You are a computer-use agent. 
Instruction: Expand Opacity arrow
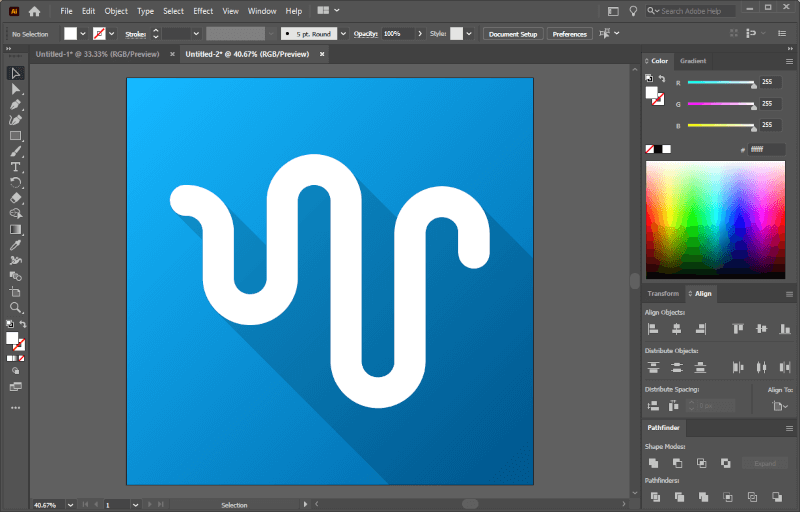point(420,34)
